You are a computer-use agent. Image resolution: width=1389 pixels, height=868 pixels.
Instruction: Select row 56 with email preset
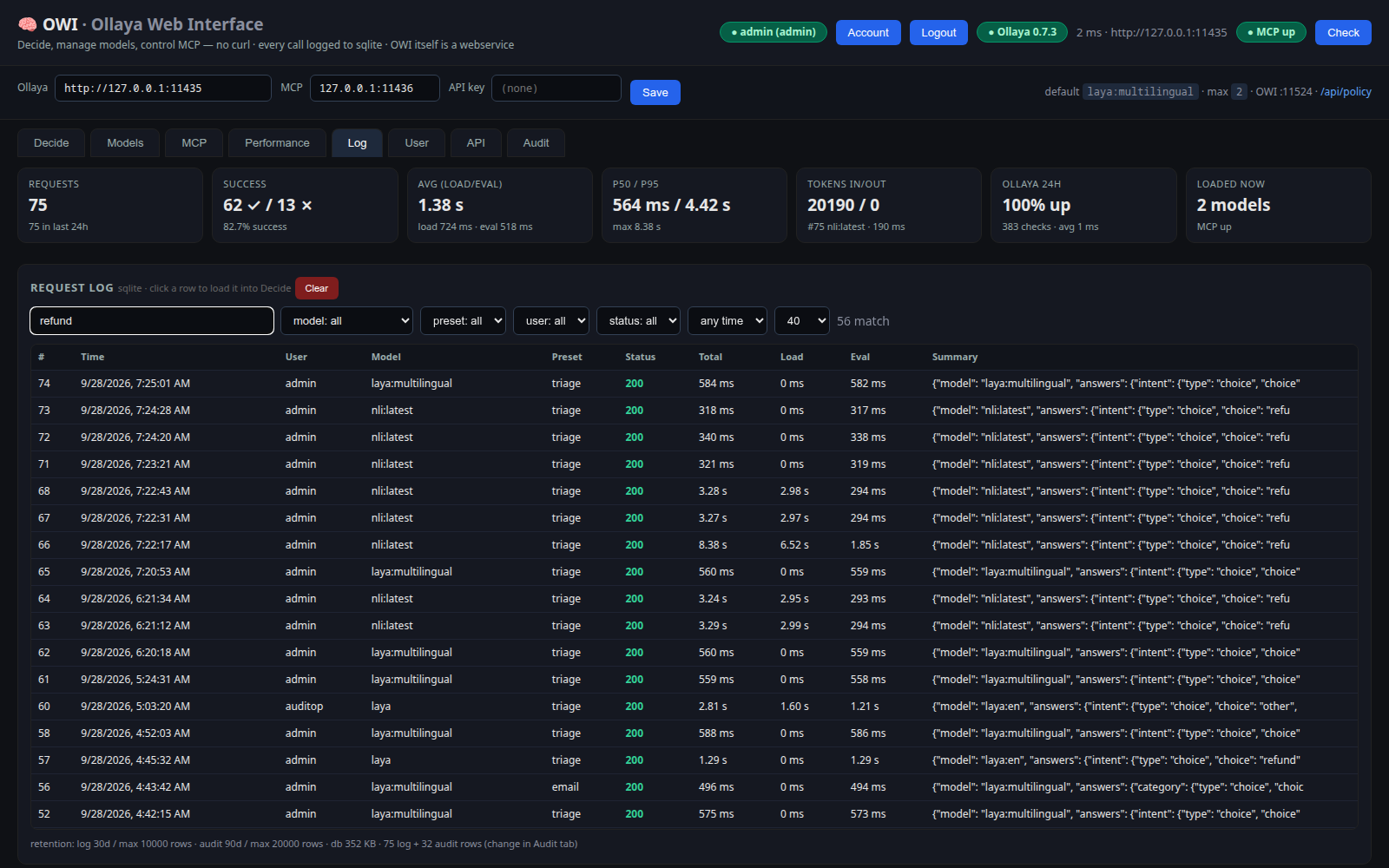pos(694,787)
